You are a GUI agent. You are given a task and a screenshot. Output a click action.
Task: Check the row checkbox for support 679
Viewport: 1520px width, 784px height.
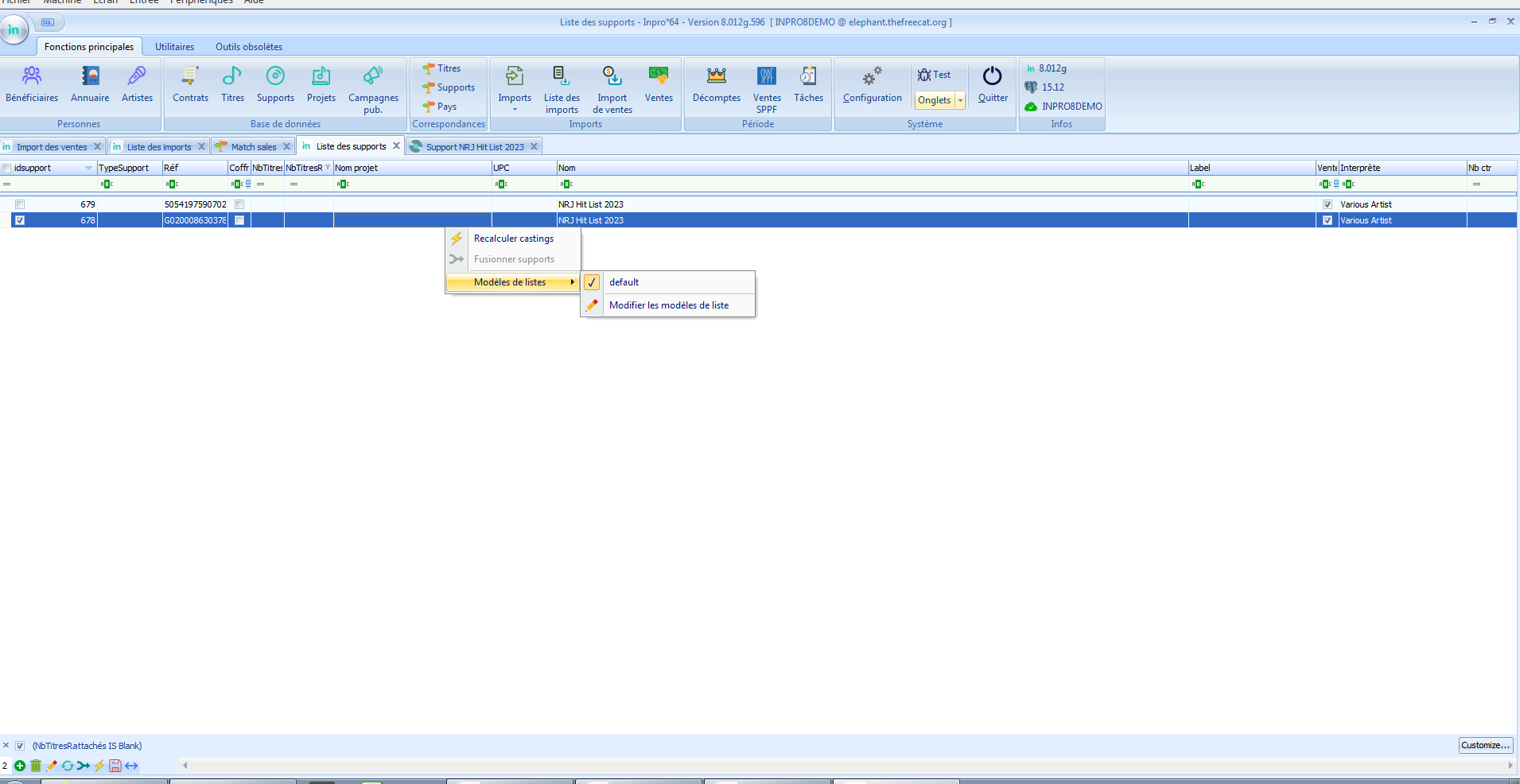[20, 204]
